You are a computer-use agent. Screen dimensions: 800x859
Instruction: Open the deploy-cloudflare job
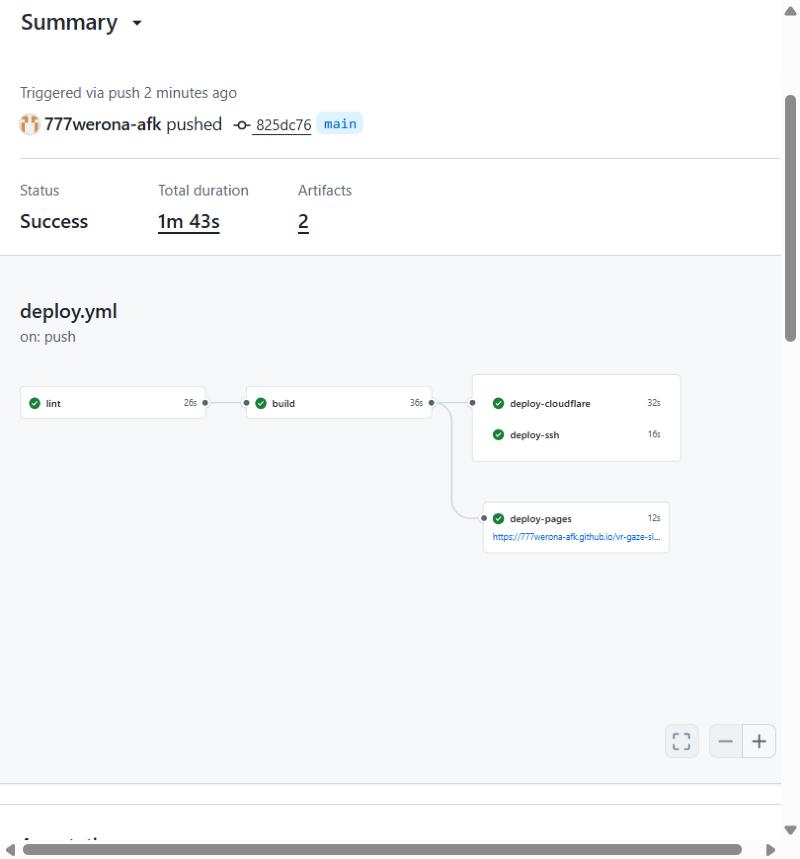point(576,403)
